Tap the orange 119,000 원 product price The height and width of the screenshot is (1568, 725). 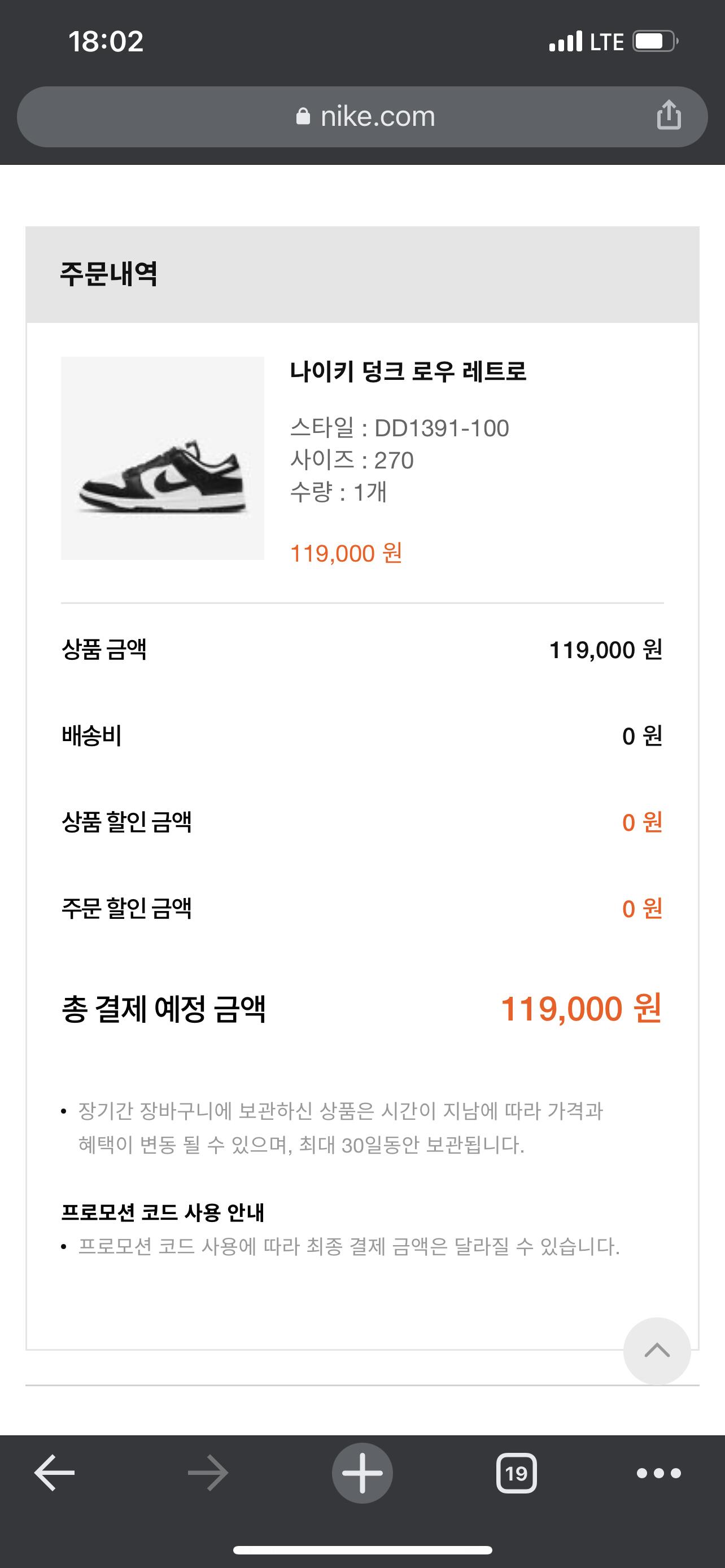click(346, 553)
